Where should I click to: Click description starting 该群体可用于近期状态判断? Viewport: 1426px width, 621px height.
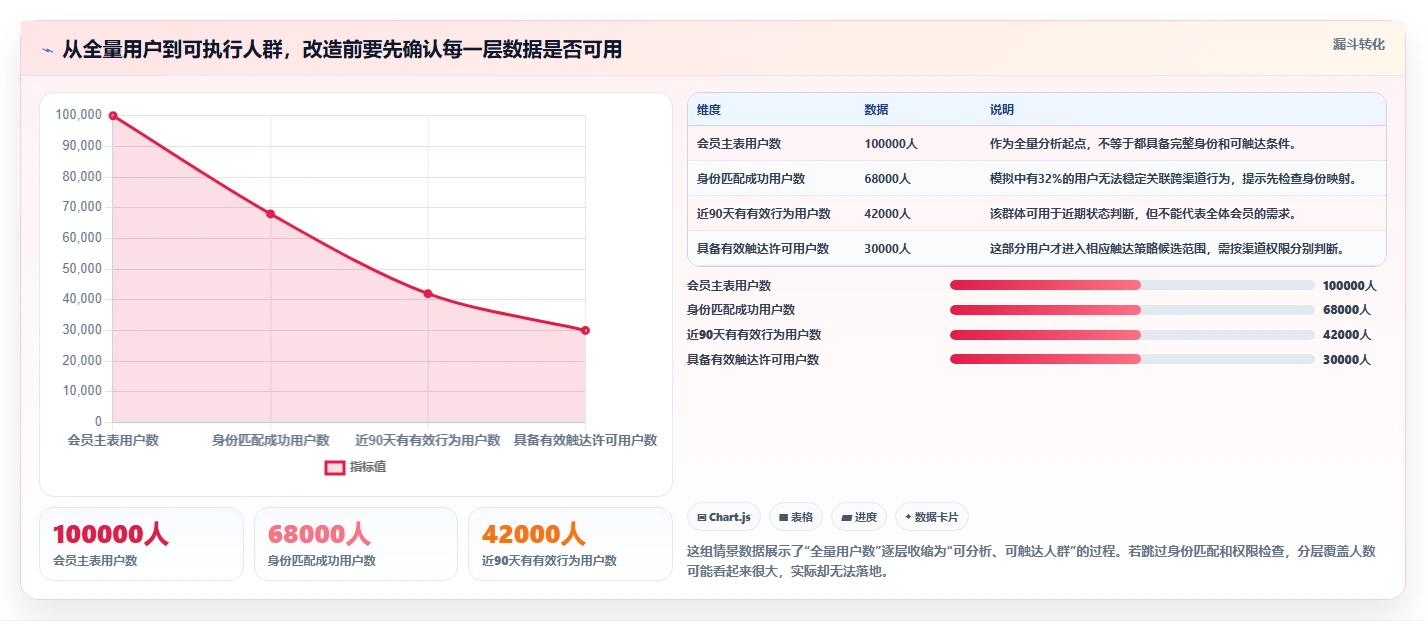click(x=1143, y=214)
